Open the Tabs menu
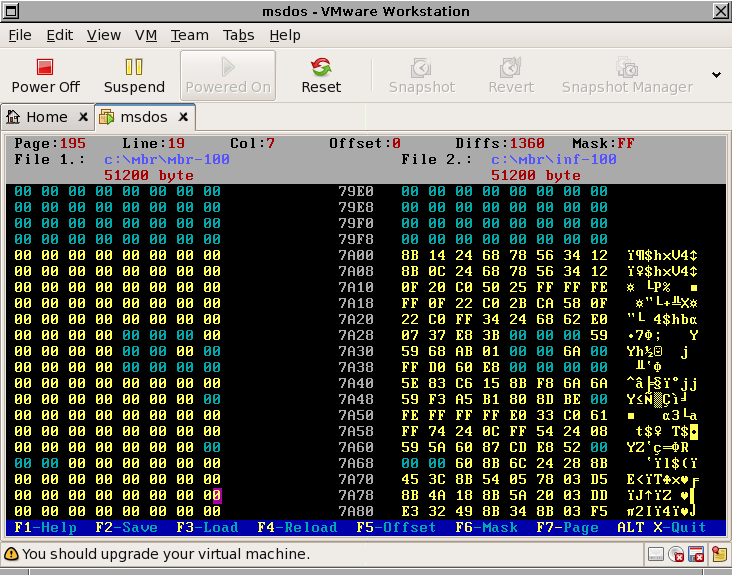Screen dimensions: 732x575 pyautogui.click(x=239, y=35)
